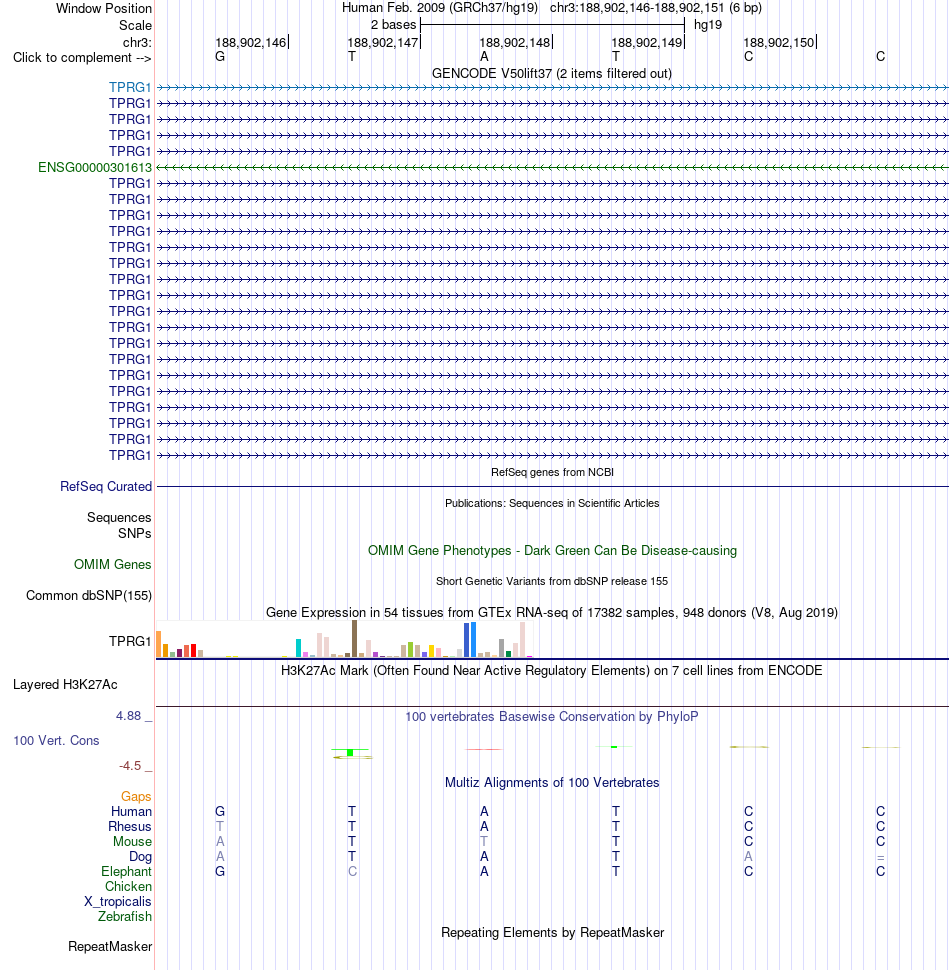This screenshot has width=950, height=970.
Task: Click the 'chr3:' ruler label
Action: pos(137,43)
